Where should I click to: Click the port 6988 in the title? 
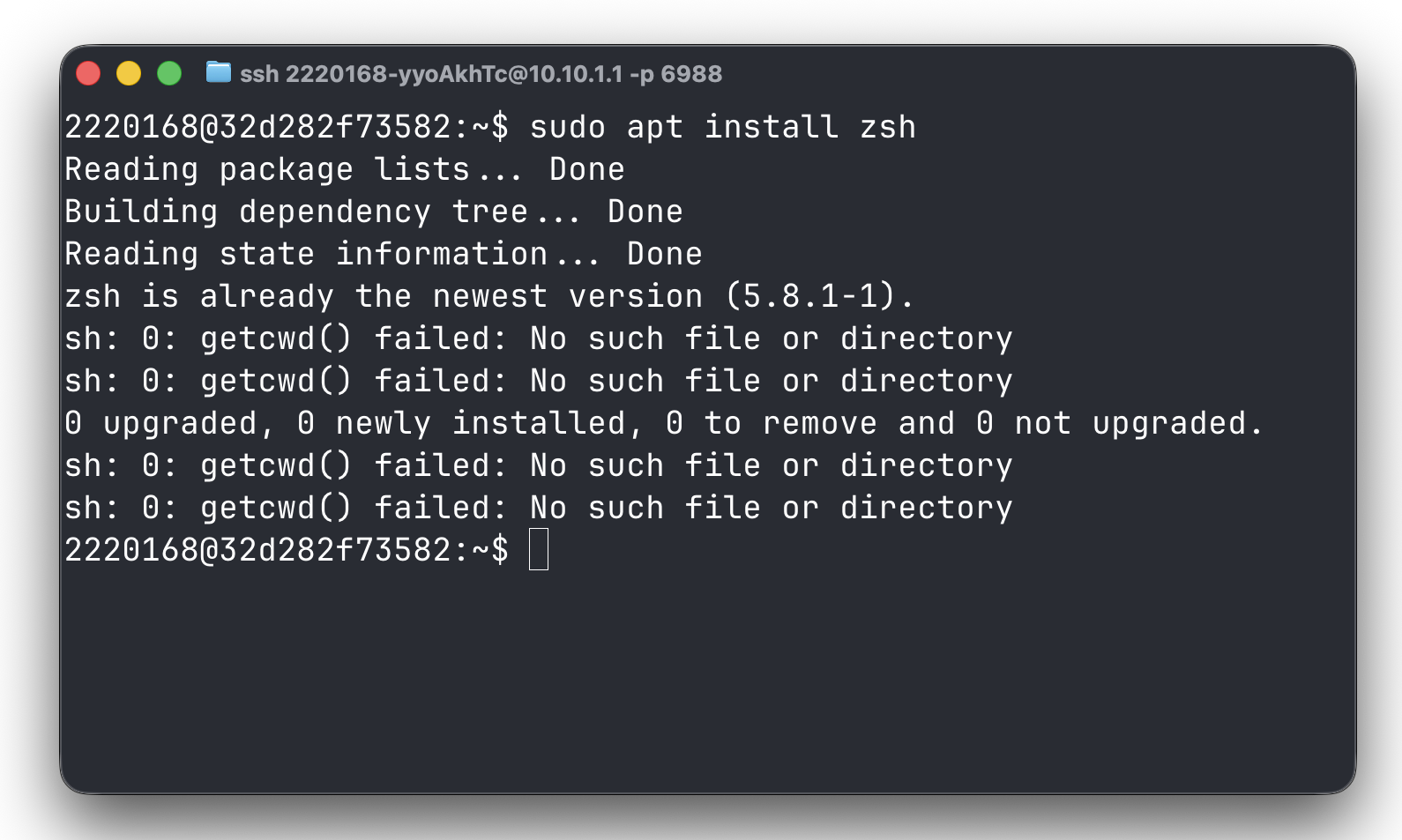coord(691,74)
